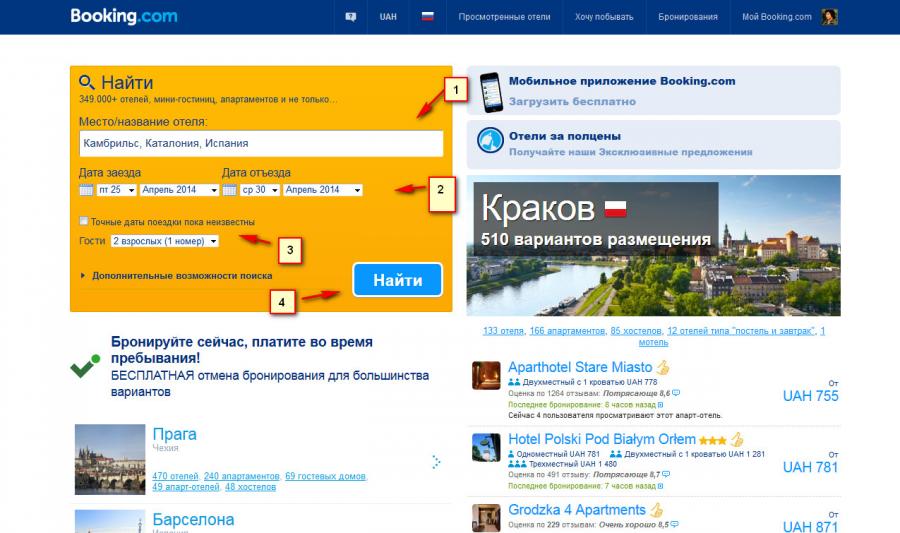This screenshot has width=900, height=533.
Task: Click Загрузить бесплатно link
Action: tap(572, 102)
